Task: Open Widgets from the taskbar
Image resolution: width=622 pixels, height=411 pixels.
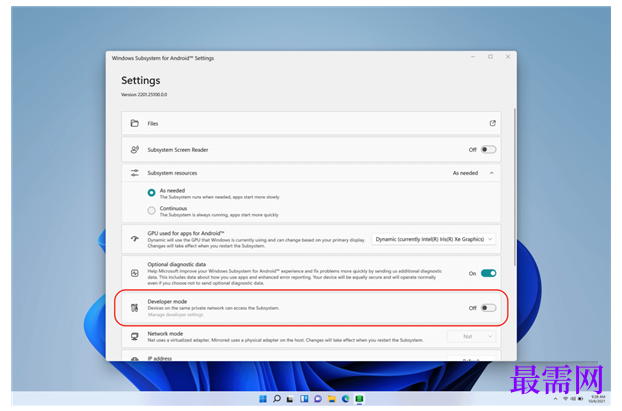Action: tap(304, 399)
